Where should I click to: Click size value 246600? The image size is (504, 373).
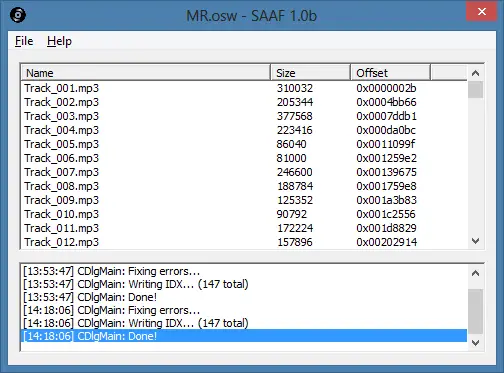click(x=295, y=172)
